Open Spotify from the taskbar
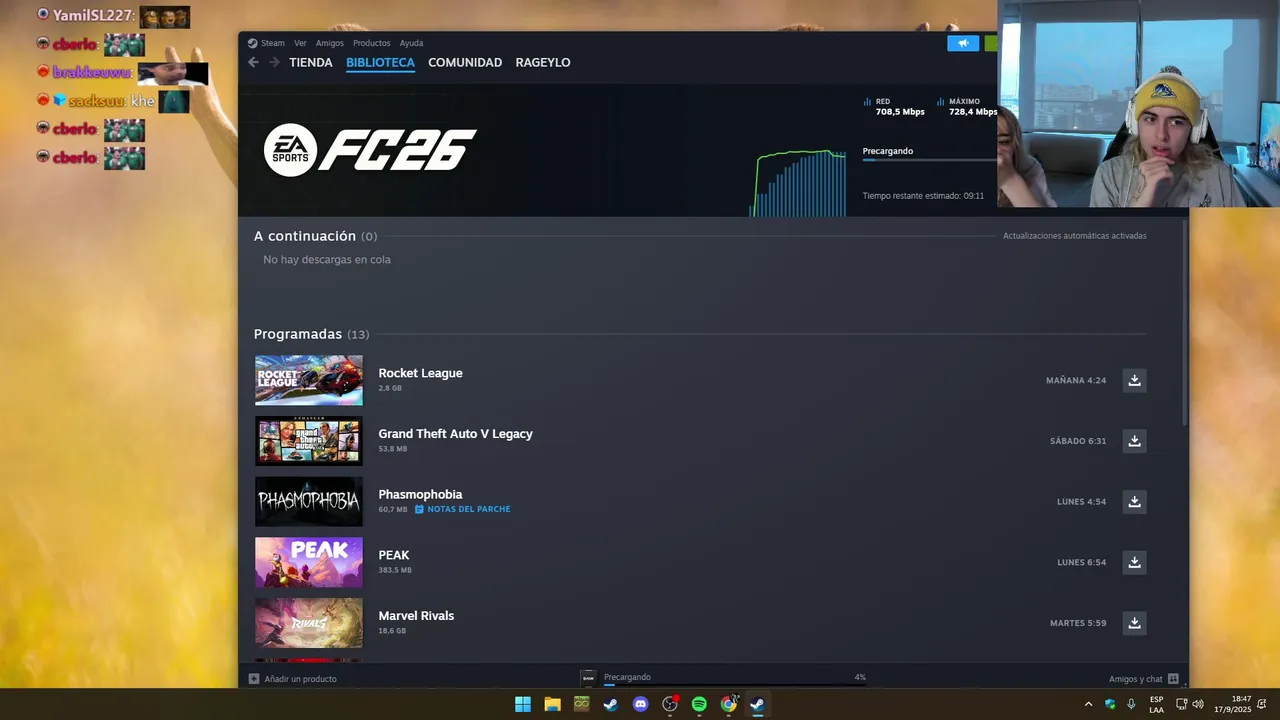The image size is (1280, 720). (x=699, y=704)
